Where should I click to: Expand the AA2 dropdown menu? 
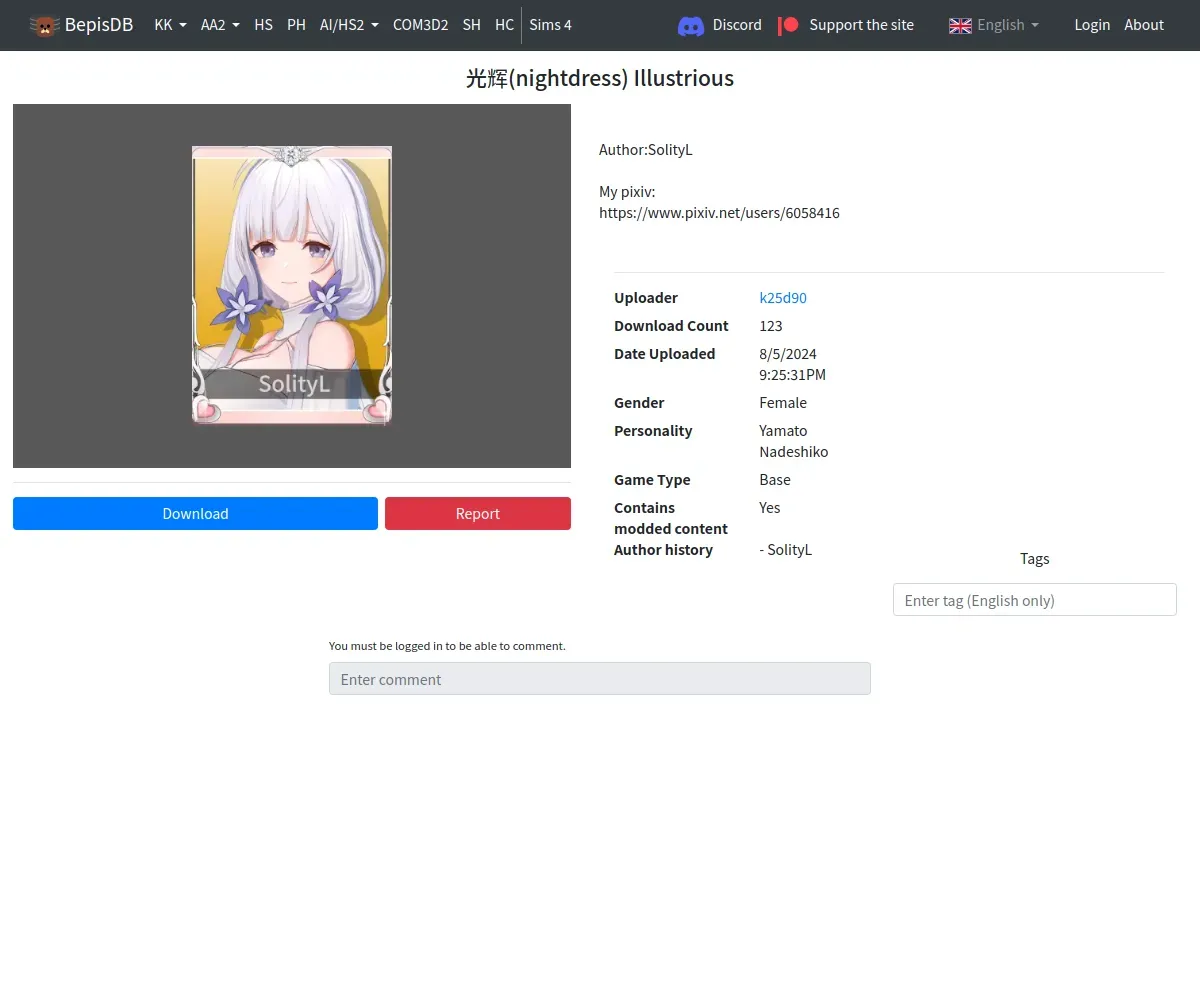point(220,25)
